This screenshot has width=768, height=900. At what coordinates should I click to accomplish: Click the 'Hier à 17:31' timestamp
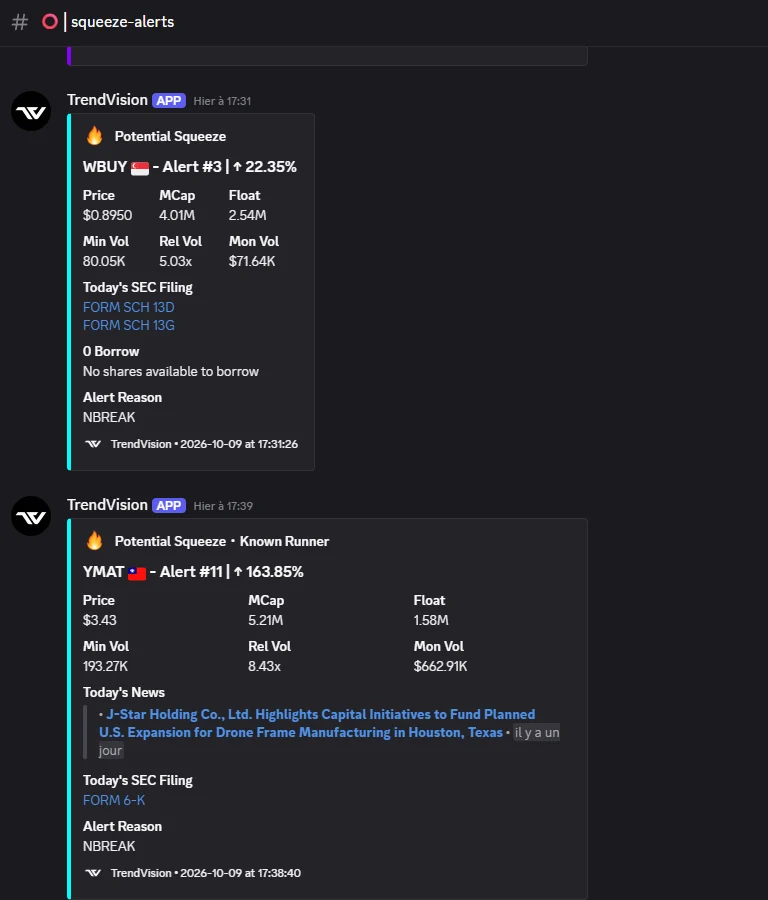222,101
